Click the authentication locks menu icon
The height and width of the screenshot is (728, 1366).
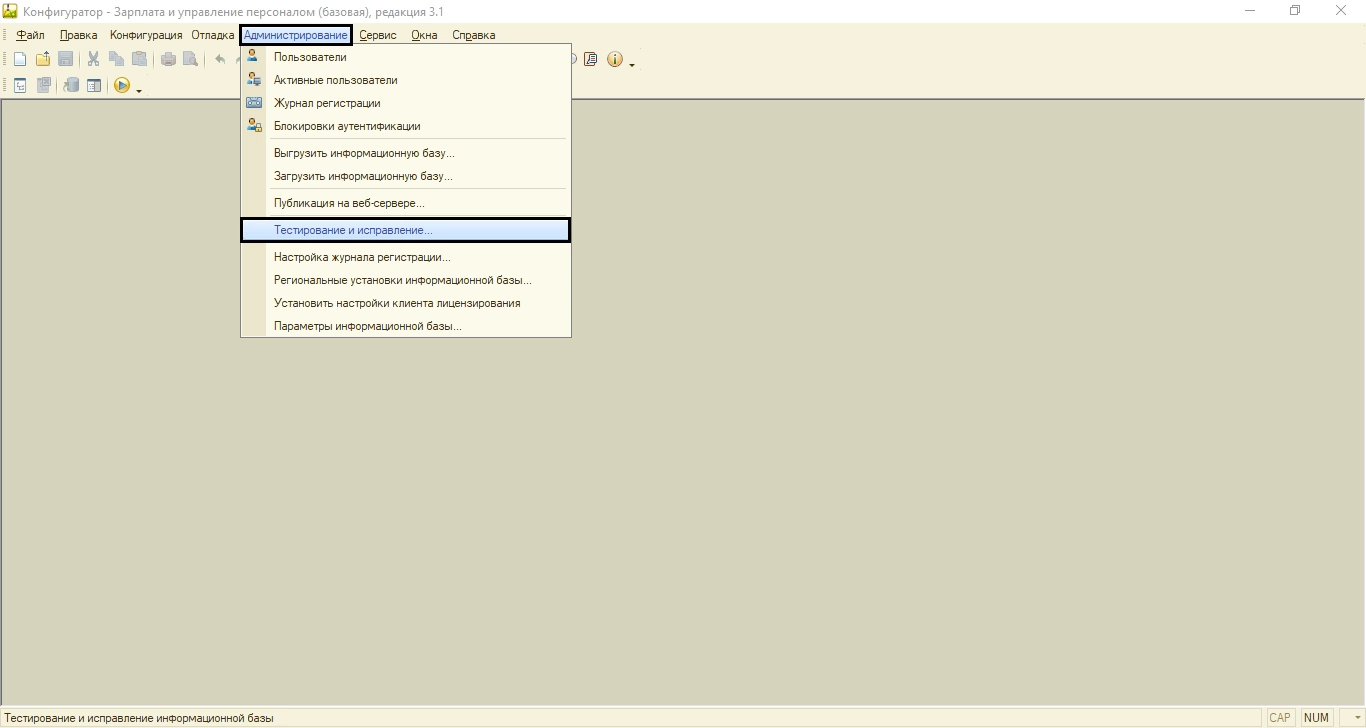[x=254, y=126]
